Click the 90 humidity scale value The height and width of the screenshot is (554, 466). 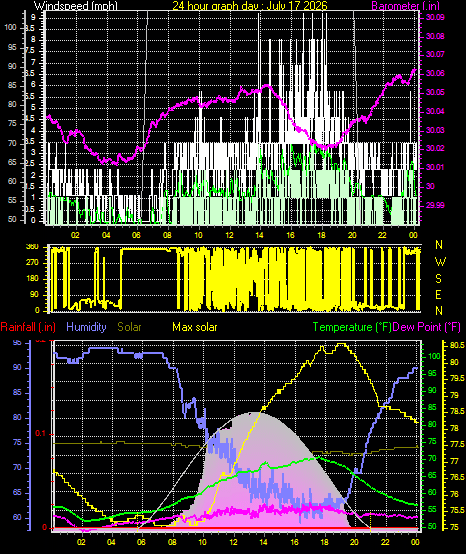17,367
